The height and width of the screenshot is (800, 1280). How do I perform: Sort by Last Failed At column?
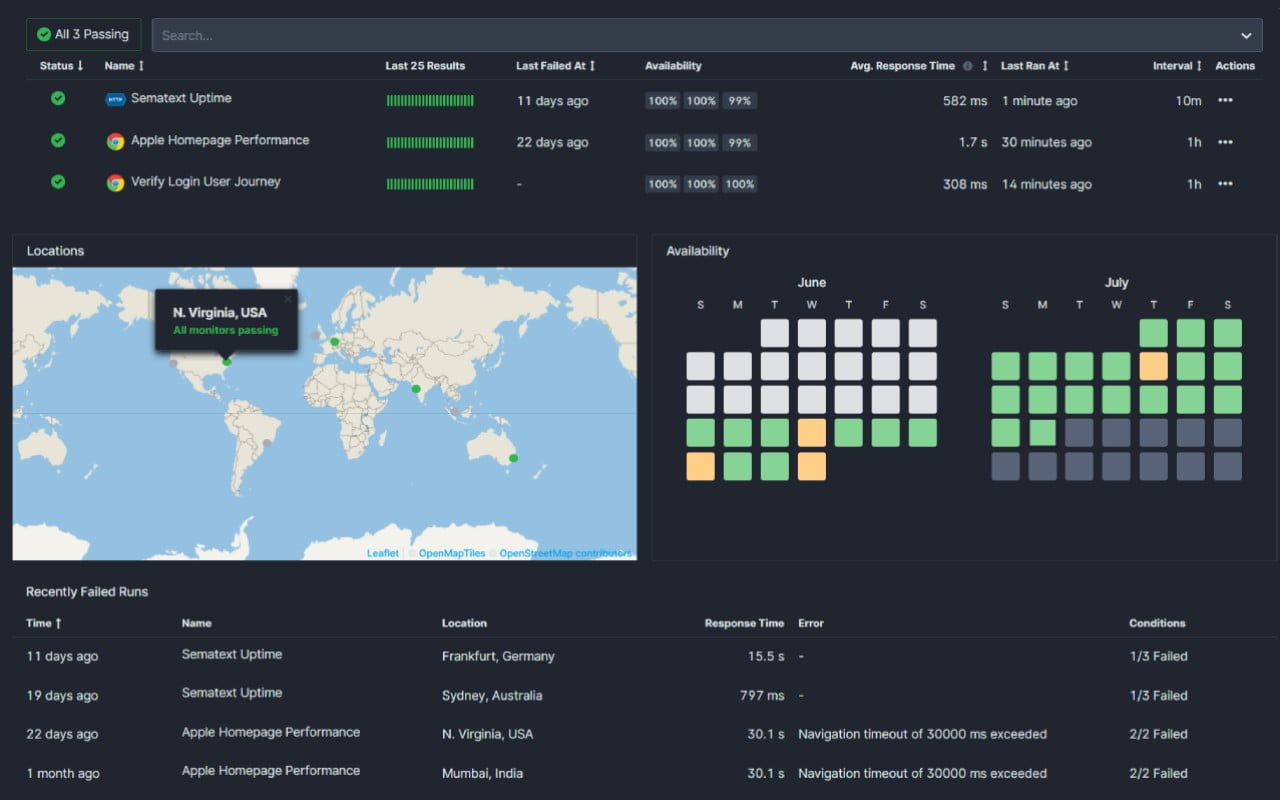(555, 66)
